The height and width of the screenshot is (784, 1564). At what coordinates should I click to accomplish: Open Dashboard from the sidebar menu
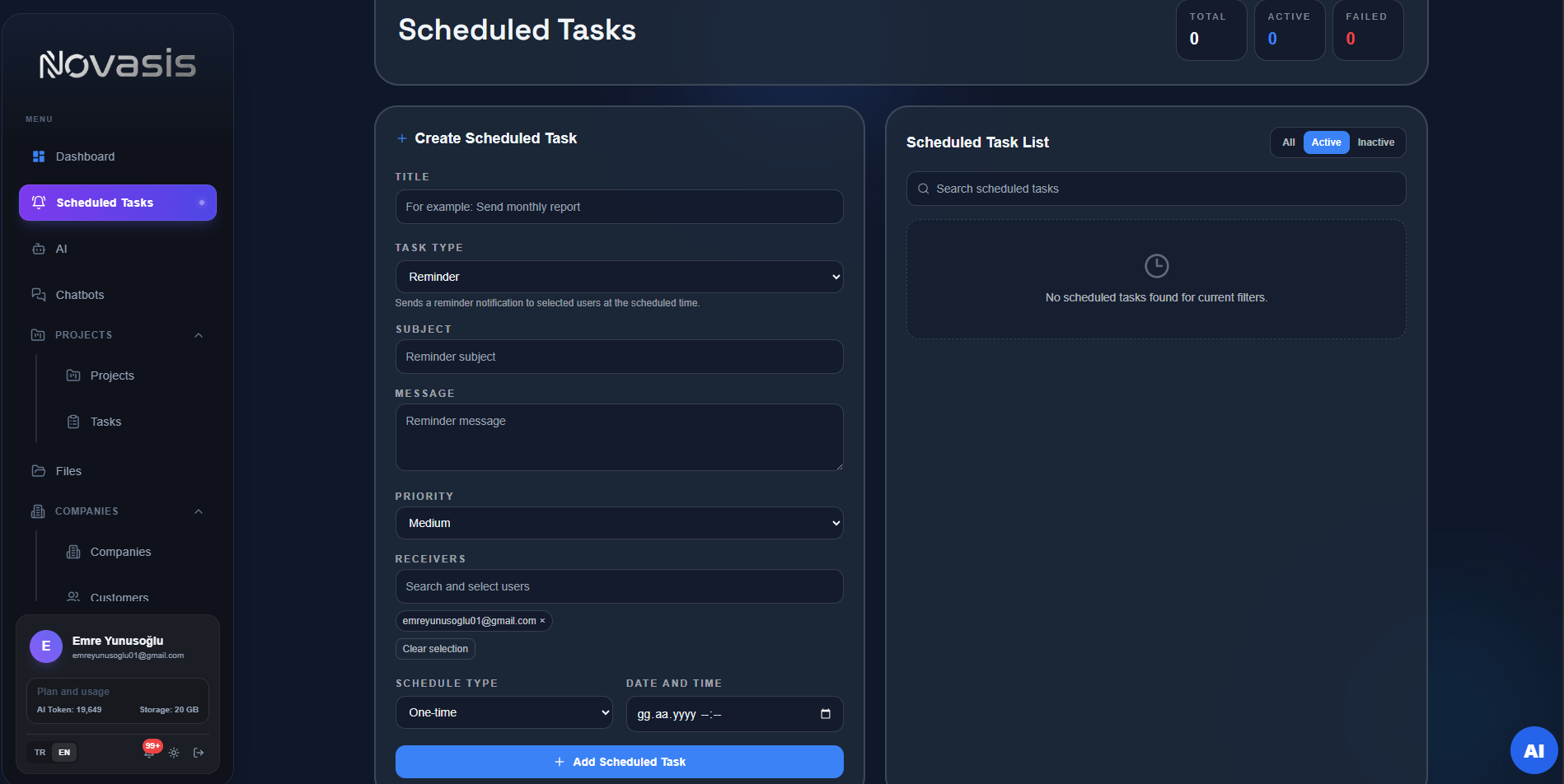pos(118,156)
